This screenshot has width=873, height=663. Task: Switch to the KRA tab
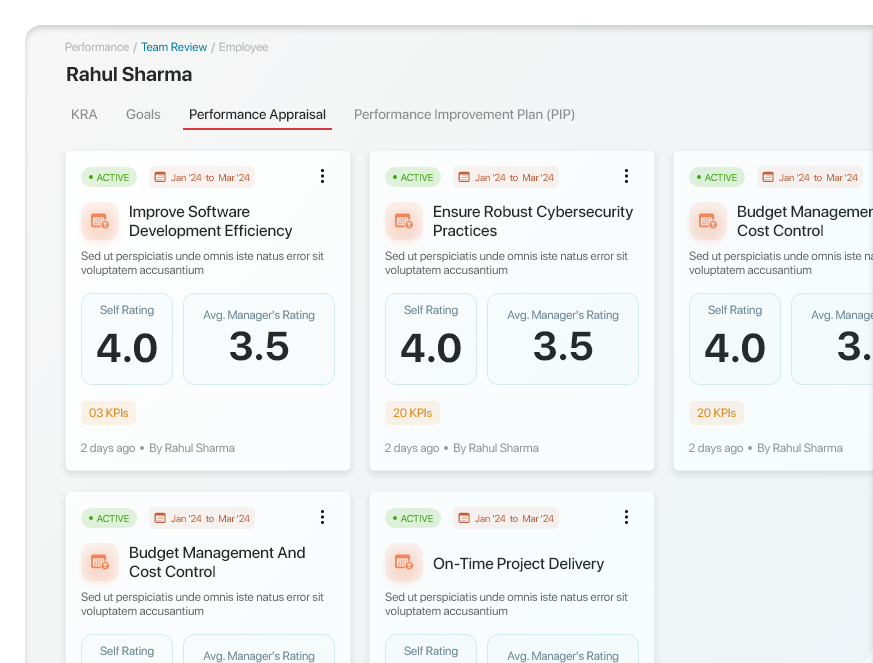84,115
